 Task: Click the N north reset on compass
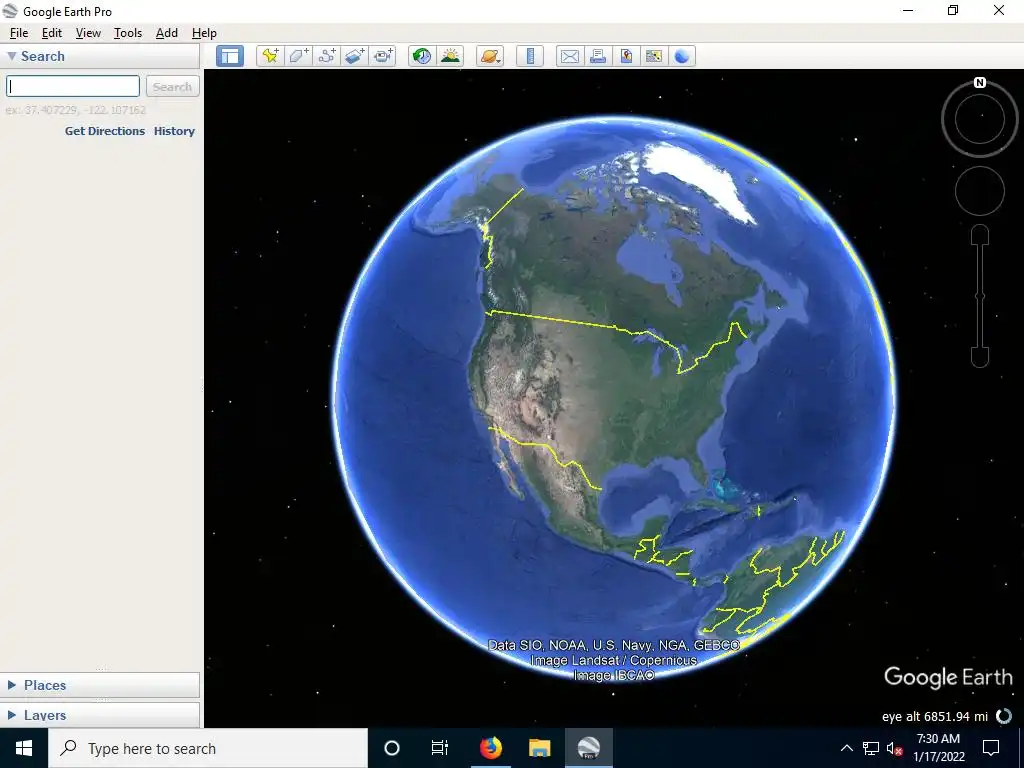click(980, 82)
